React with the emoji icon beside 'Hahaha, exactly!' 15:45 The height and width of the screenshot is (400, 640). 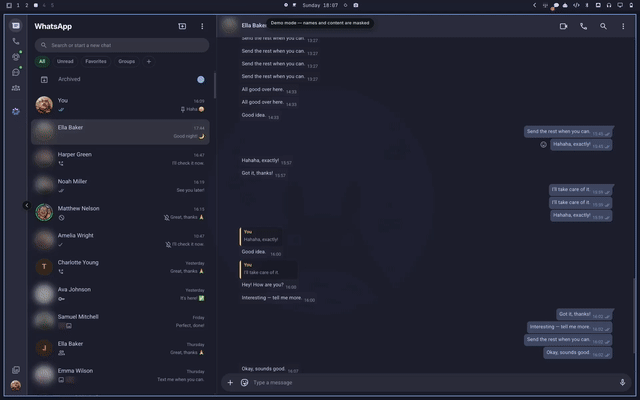(543, 144)
